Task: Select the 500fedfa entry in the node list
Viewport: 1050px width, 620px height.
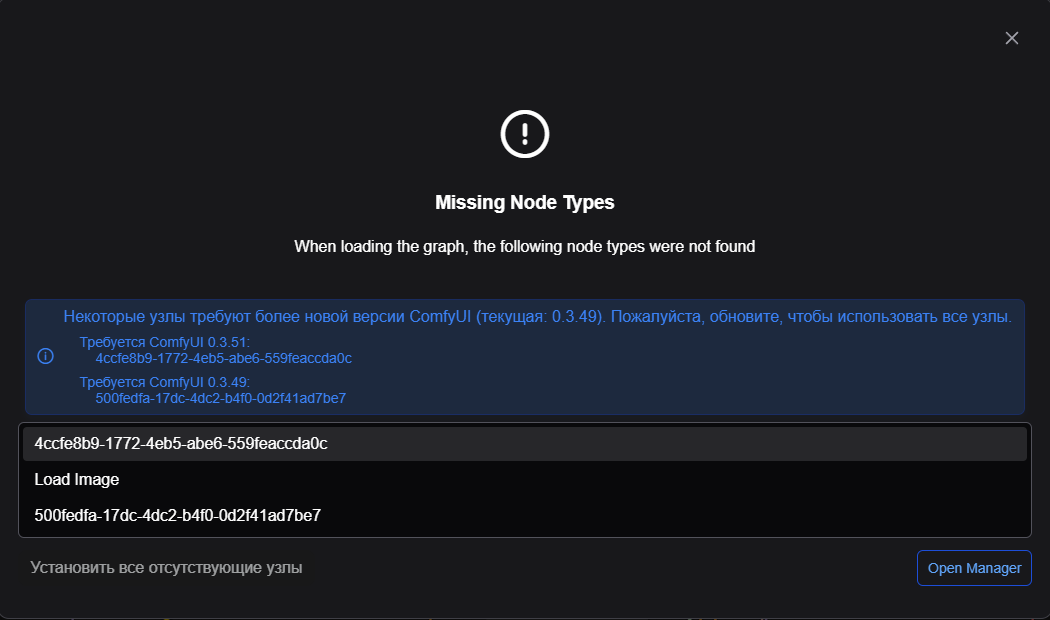Action: (177, 516)
